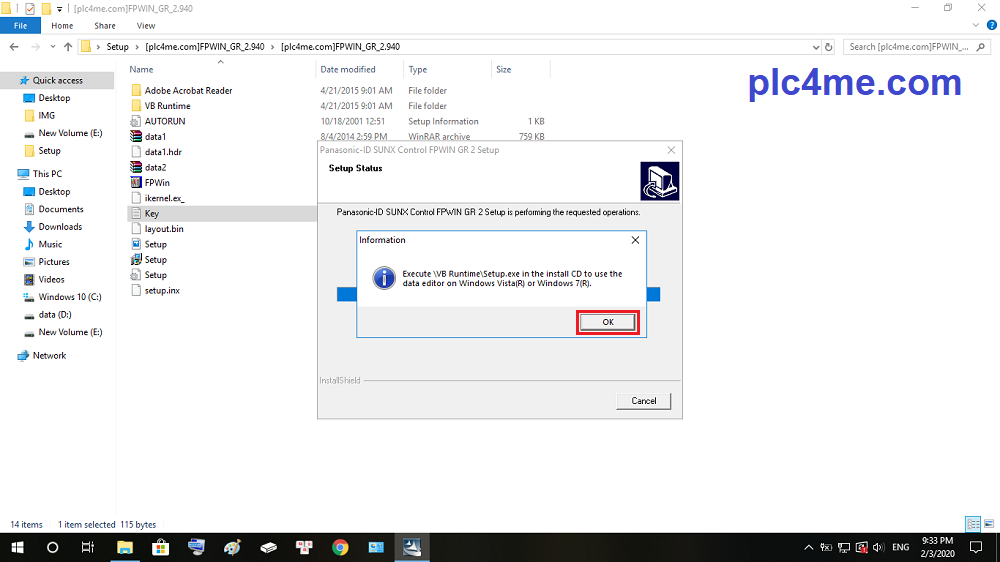Open Microsoft Store from the taskbar
Screen dimensions: 1000x562
pos(160,547)
